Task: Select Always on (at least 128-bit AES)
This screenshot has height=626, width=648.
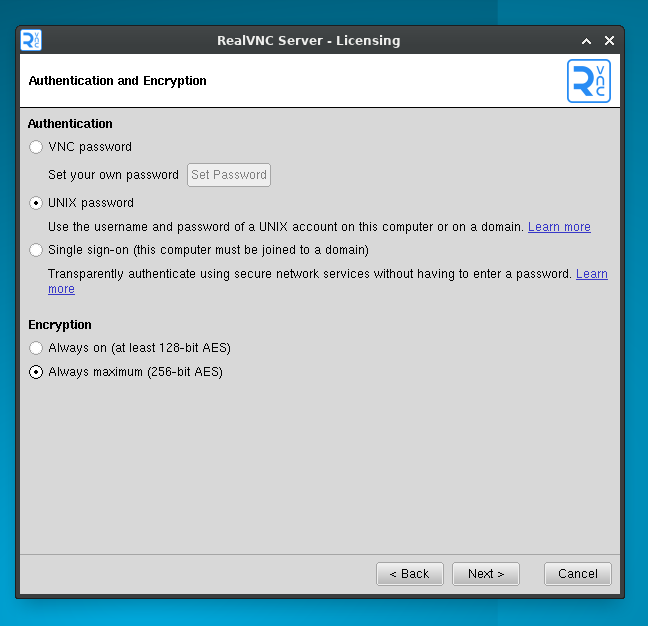Action: coord(37,348)
